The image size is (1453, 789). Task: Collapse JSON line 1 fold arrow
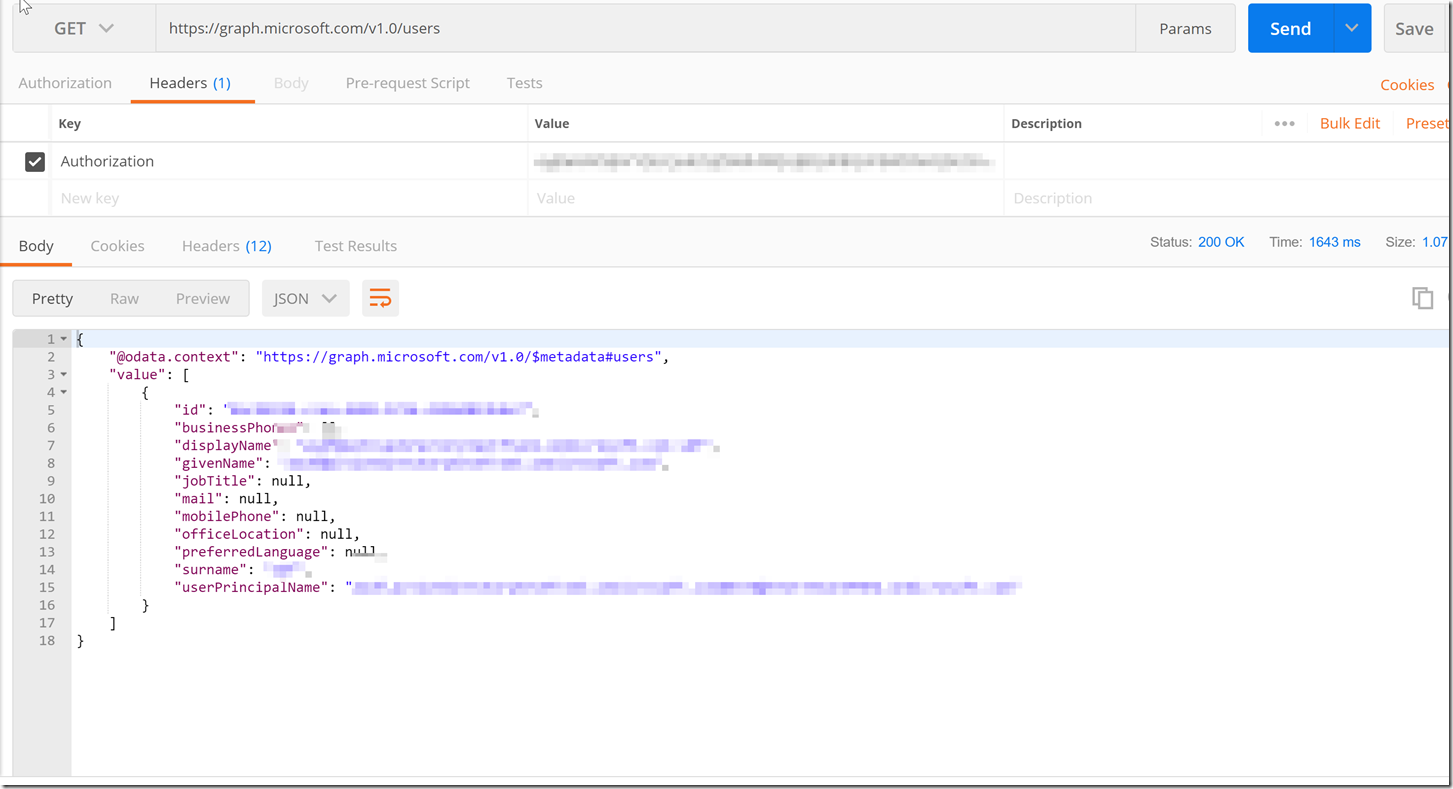point(64,339)
